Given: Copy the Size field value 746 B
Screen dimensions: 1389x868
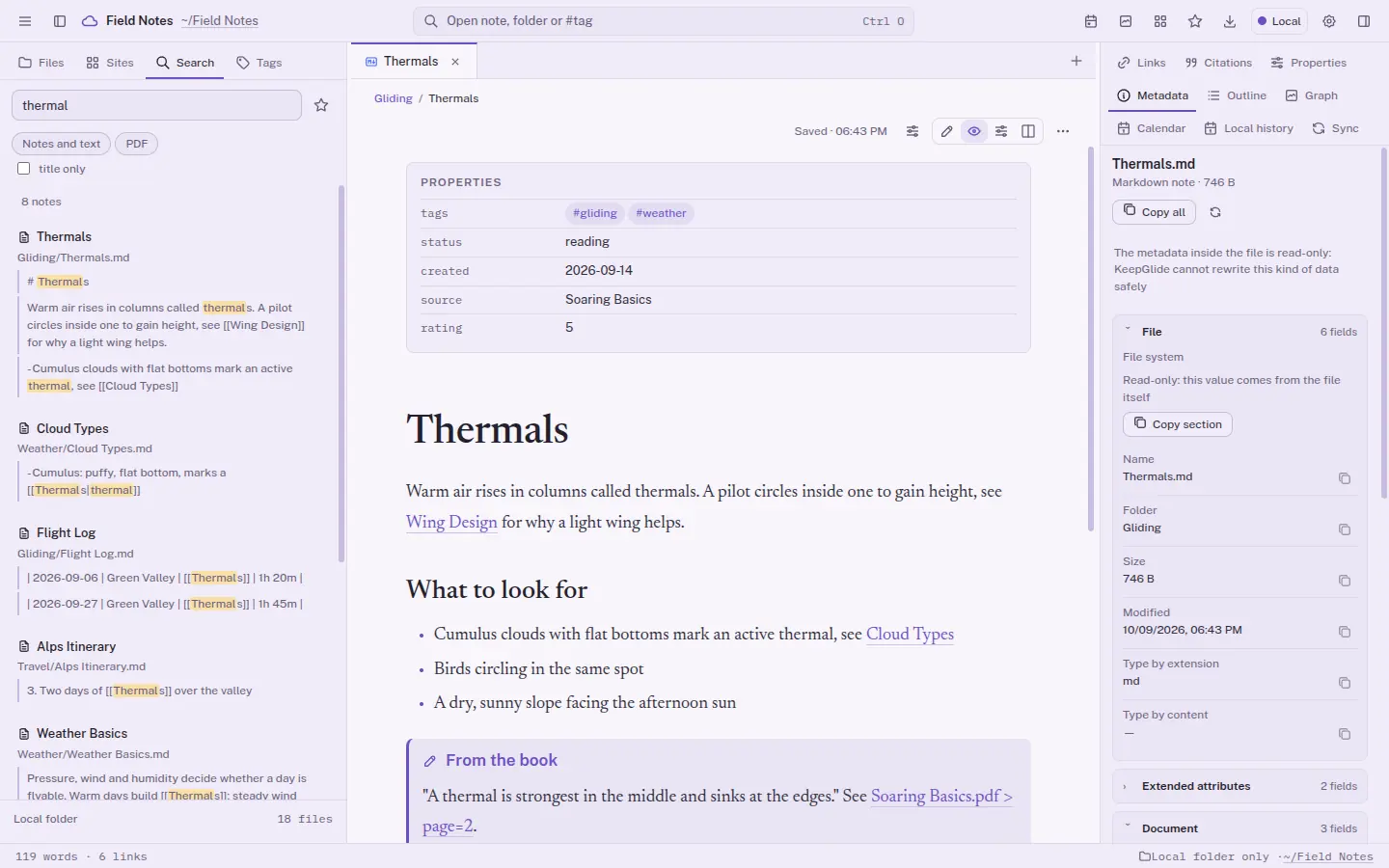Looking at the screenshot, I should pyautogui.click(x=1345, y=581).
